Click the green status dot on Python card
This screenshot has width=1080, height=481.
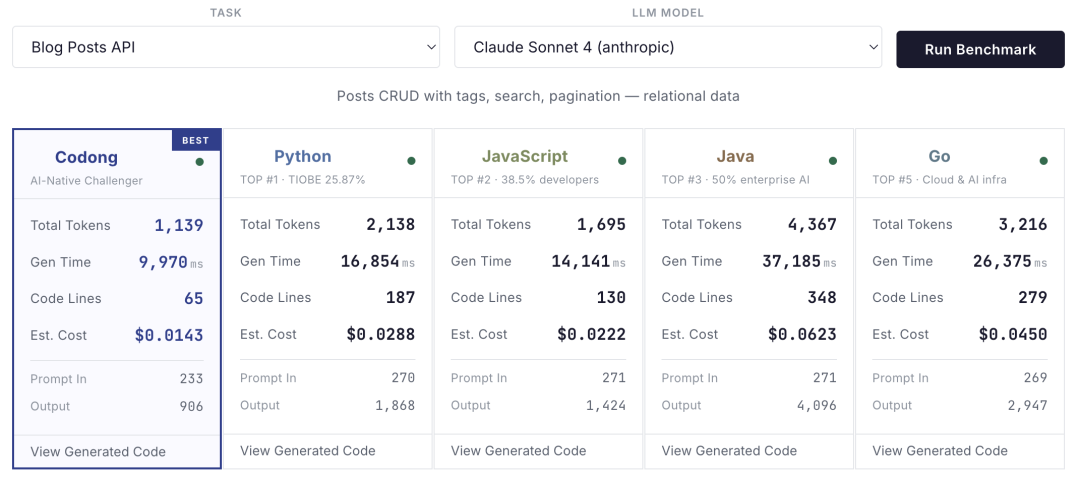(x=411, y=160)
